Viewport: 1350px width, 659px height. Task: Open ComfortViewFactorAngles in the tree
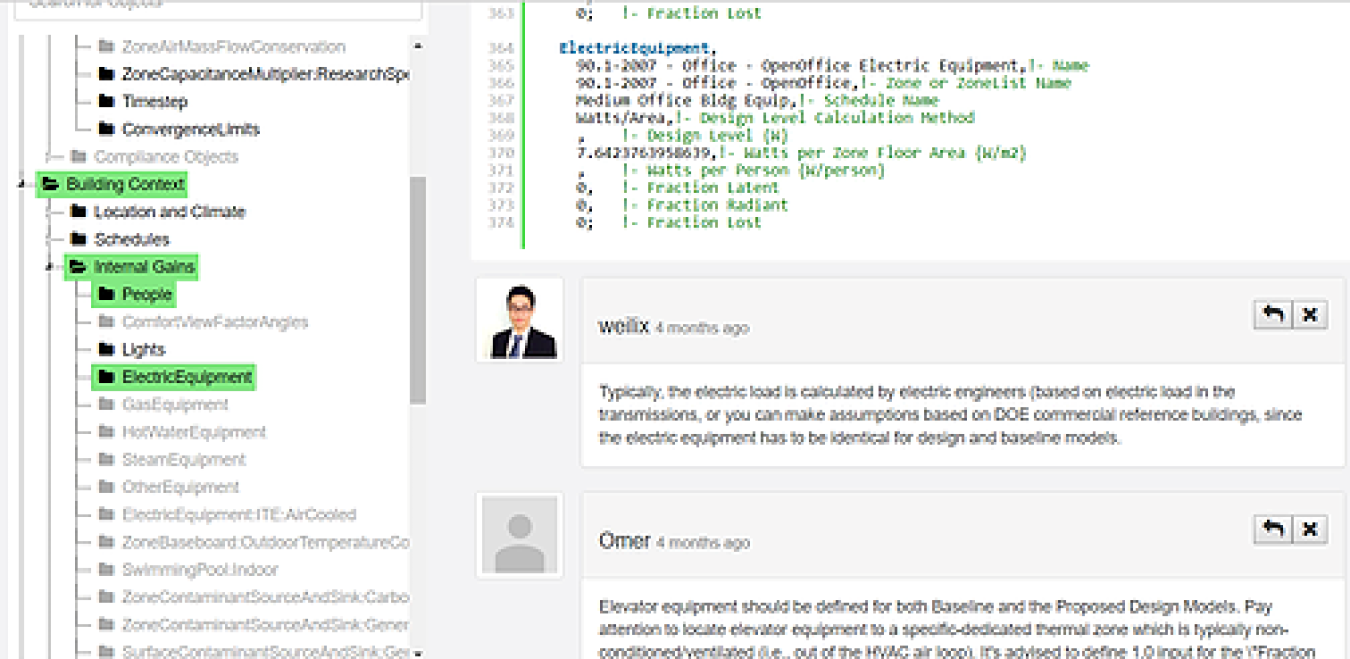215,322
